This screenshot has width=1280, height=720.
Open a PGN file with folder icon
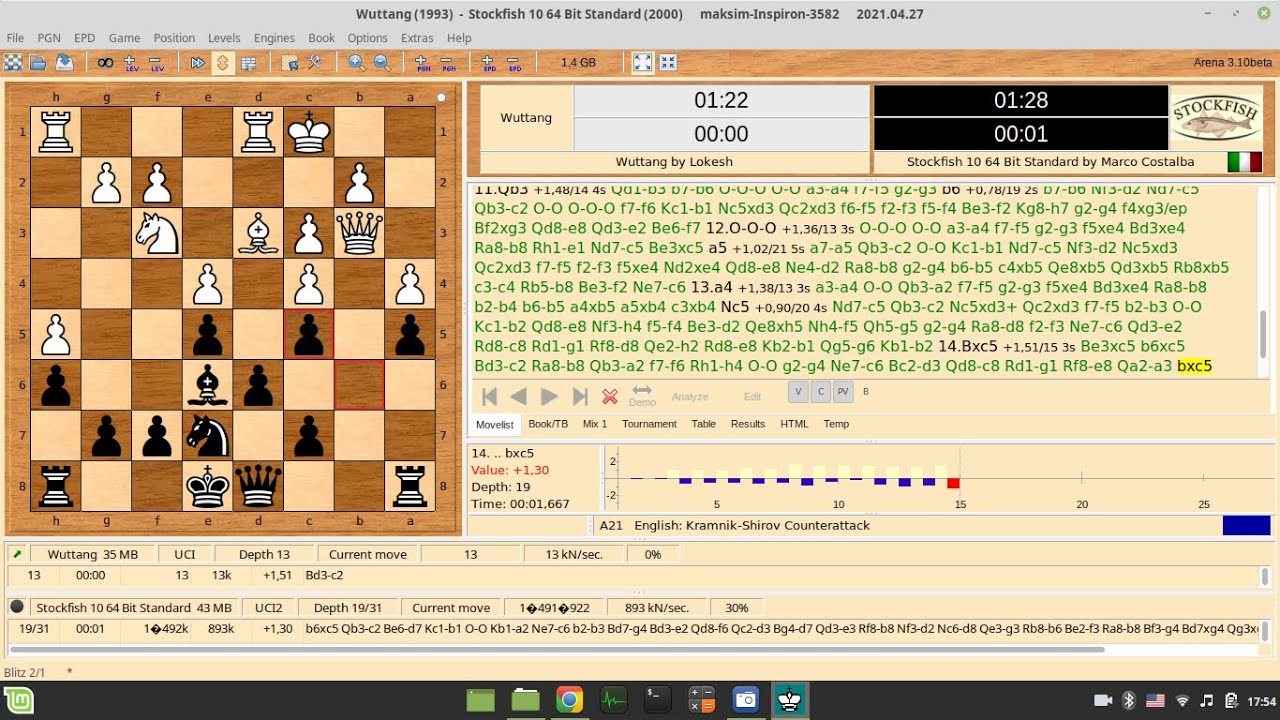tap(38, 62)
